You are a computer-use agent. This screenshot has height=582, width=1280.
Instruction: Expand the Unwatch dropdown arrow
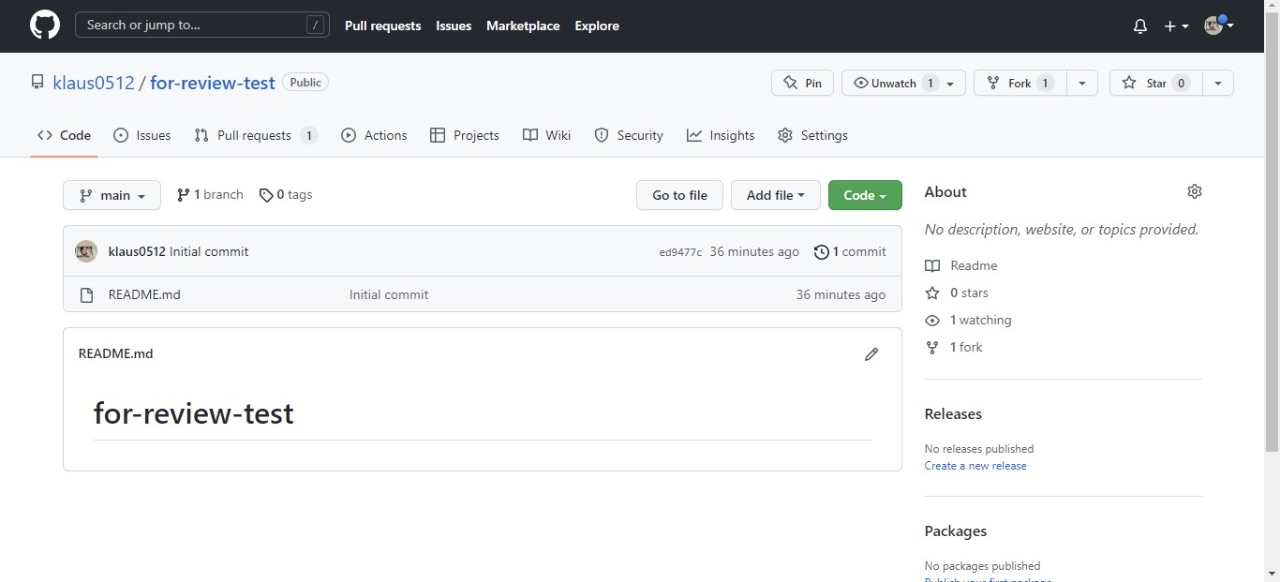click(x=951, y=83)
